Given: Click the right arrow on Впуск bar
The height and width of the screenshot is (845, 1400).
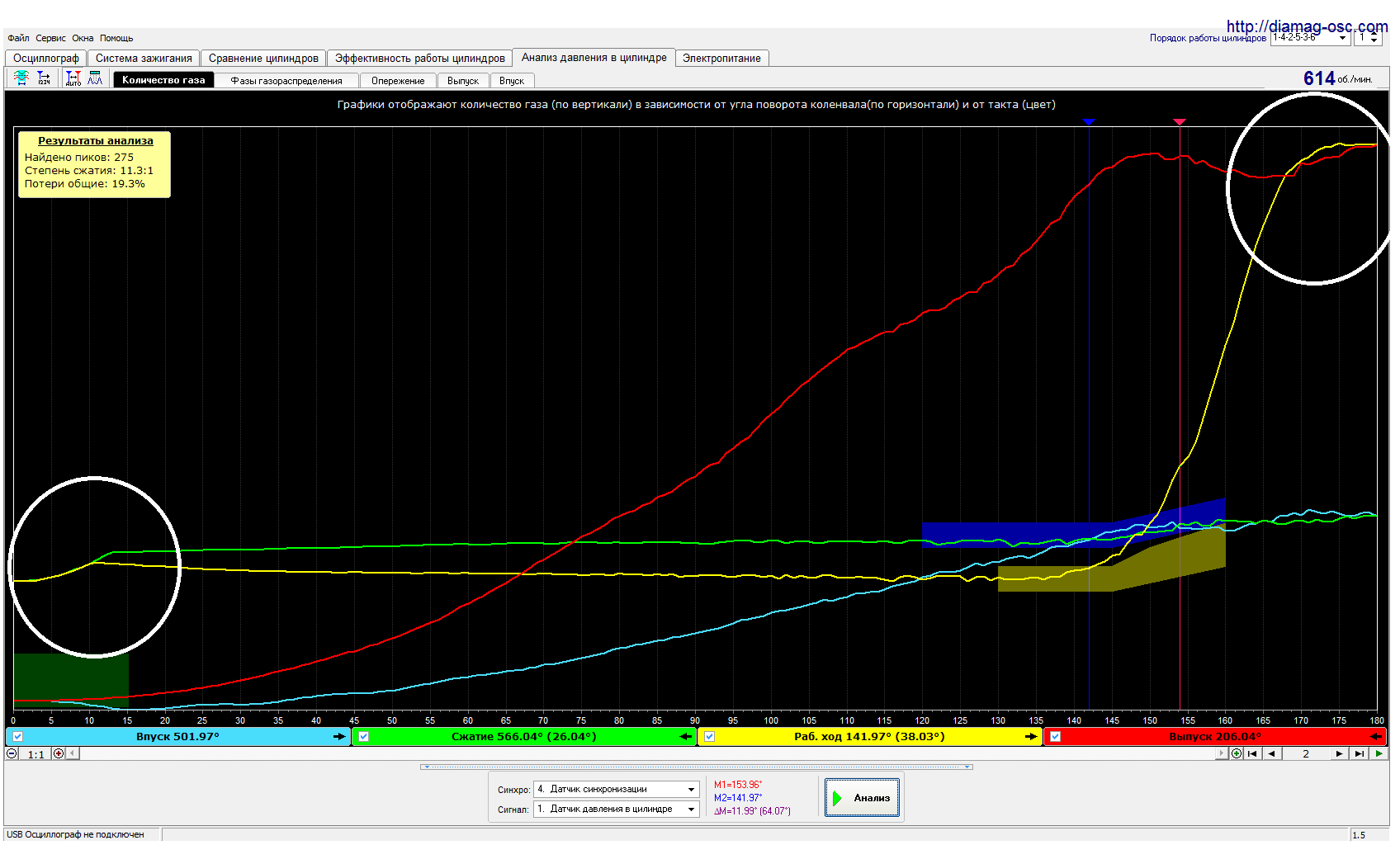Looking at the screenshot, I should [x=339, y=736].
